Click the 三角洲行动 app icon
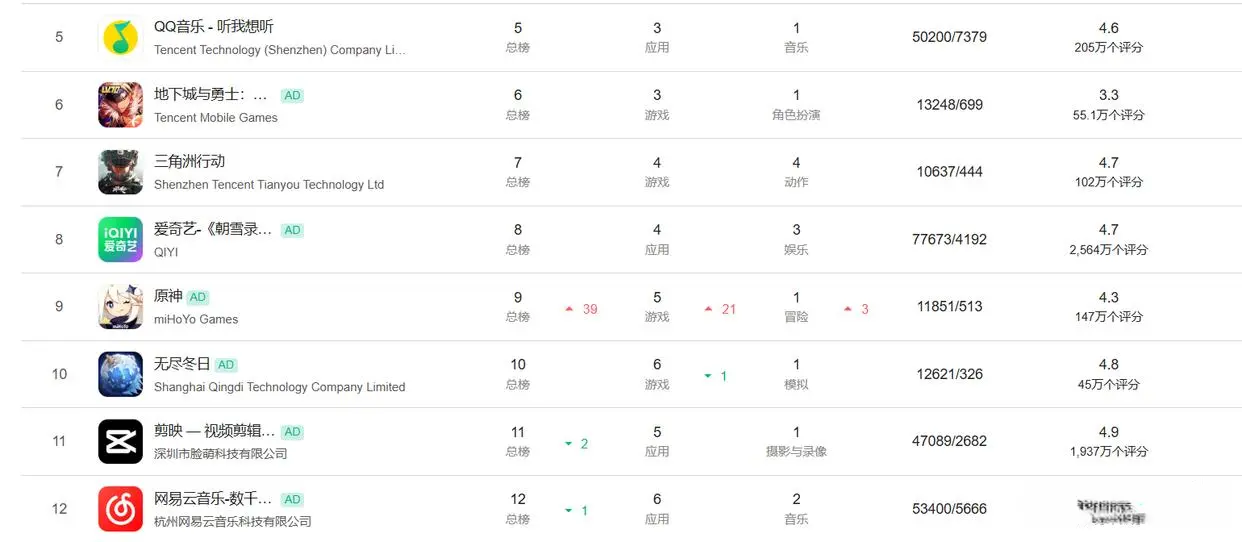This screenshot has width=1242, height=542. [x=120, y=172]
